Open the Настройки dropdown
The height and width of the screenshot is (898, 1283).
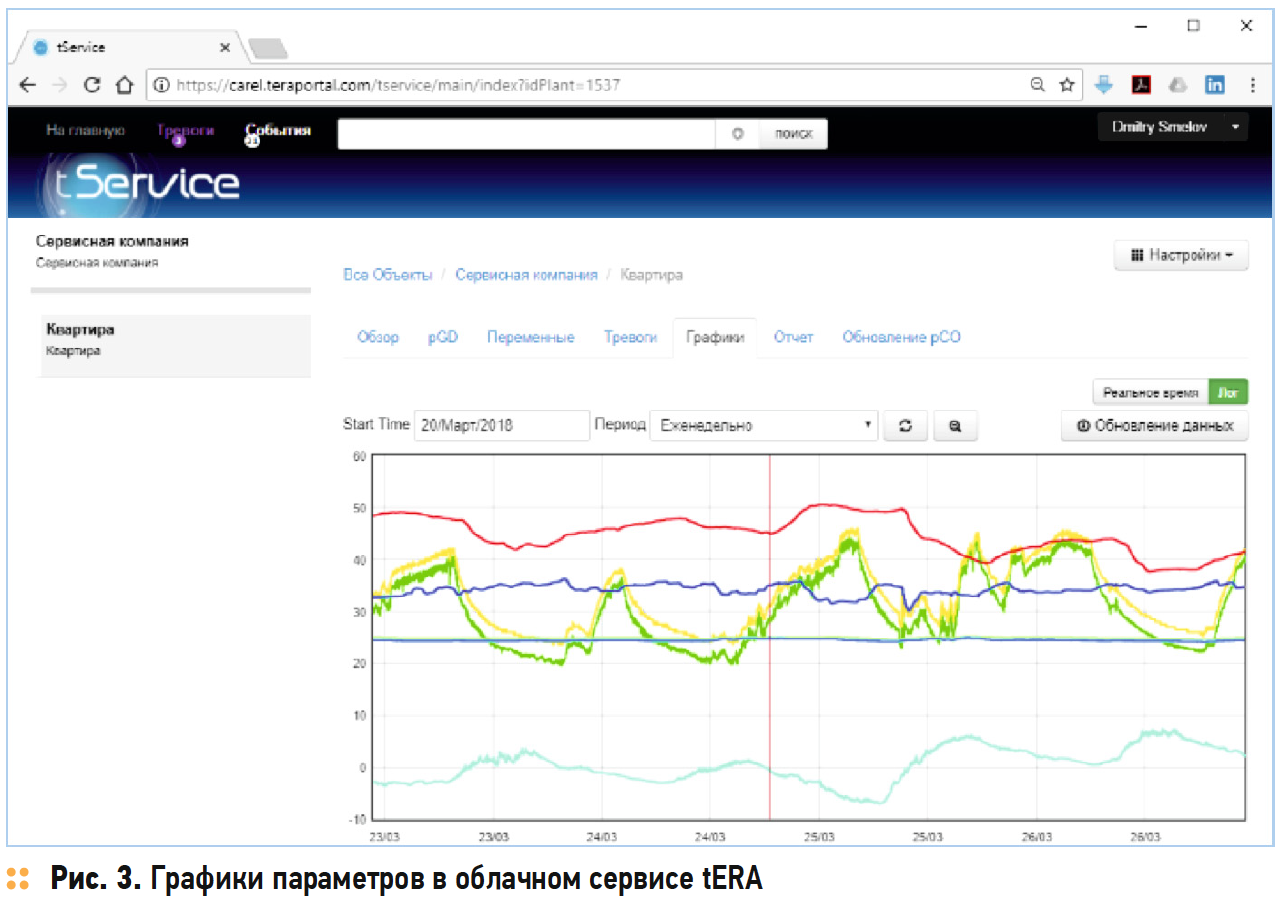click(x=1181, y=256)
